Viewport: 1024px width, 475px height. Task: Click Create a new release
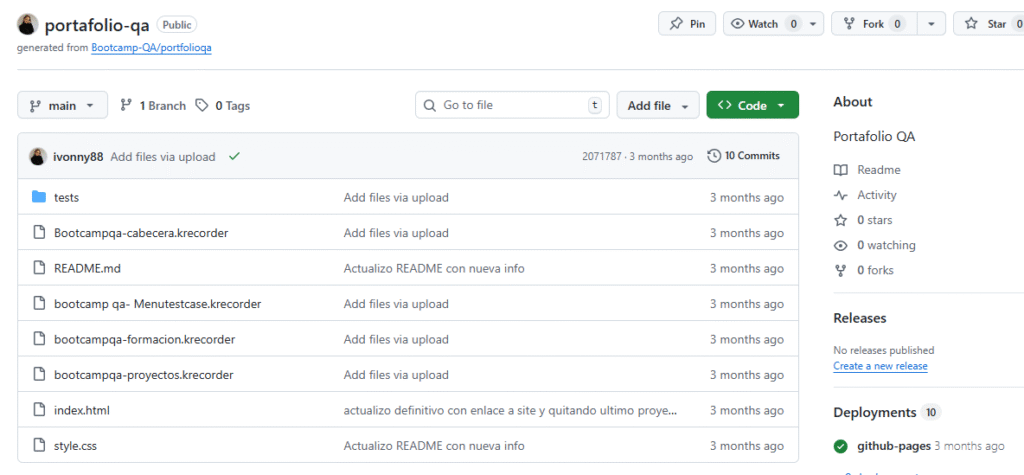coord(880,366)
